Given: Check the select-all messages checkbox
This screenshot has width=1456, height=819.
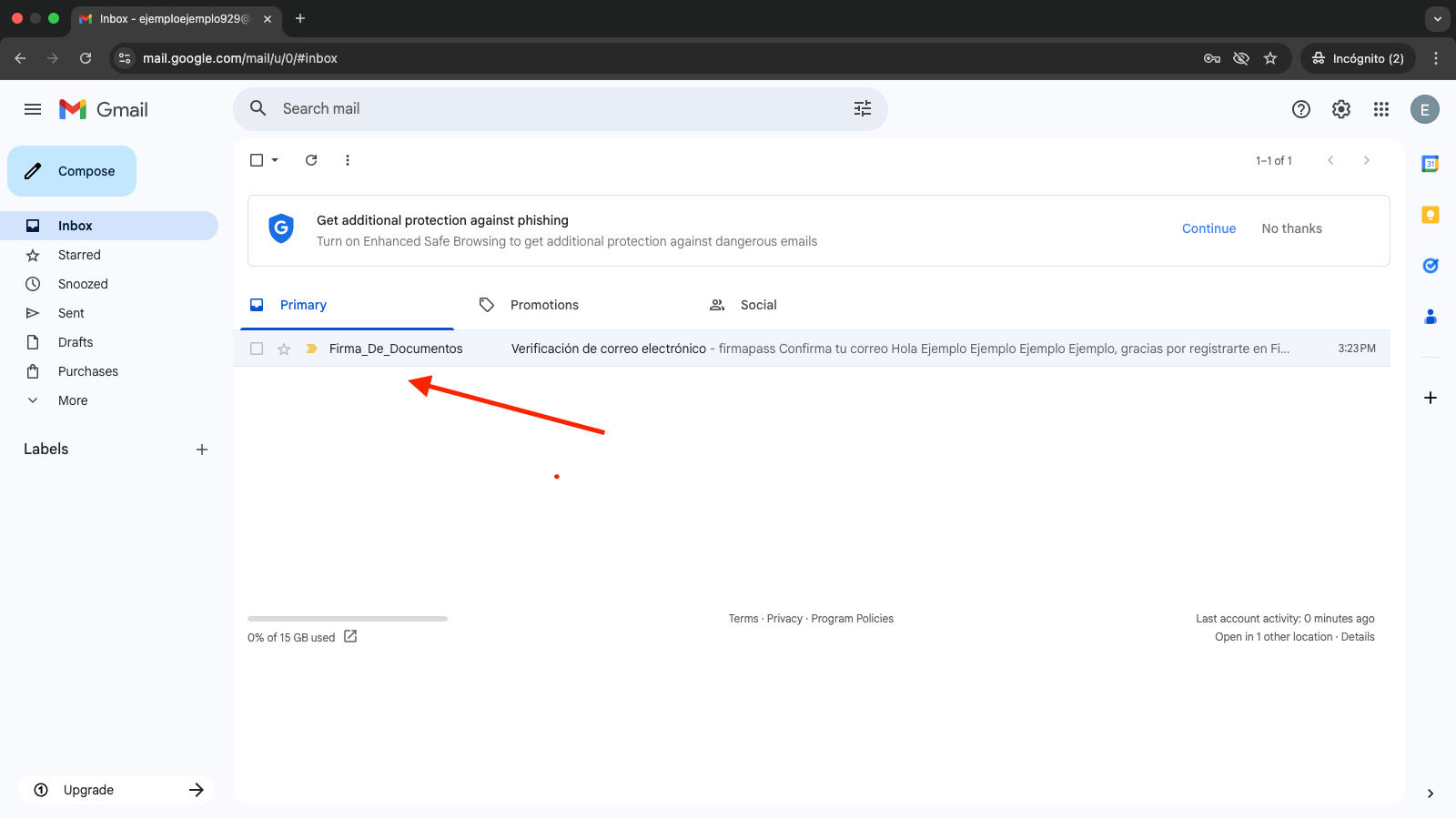Looking at the screenshot, I should 257,160.
